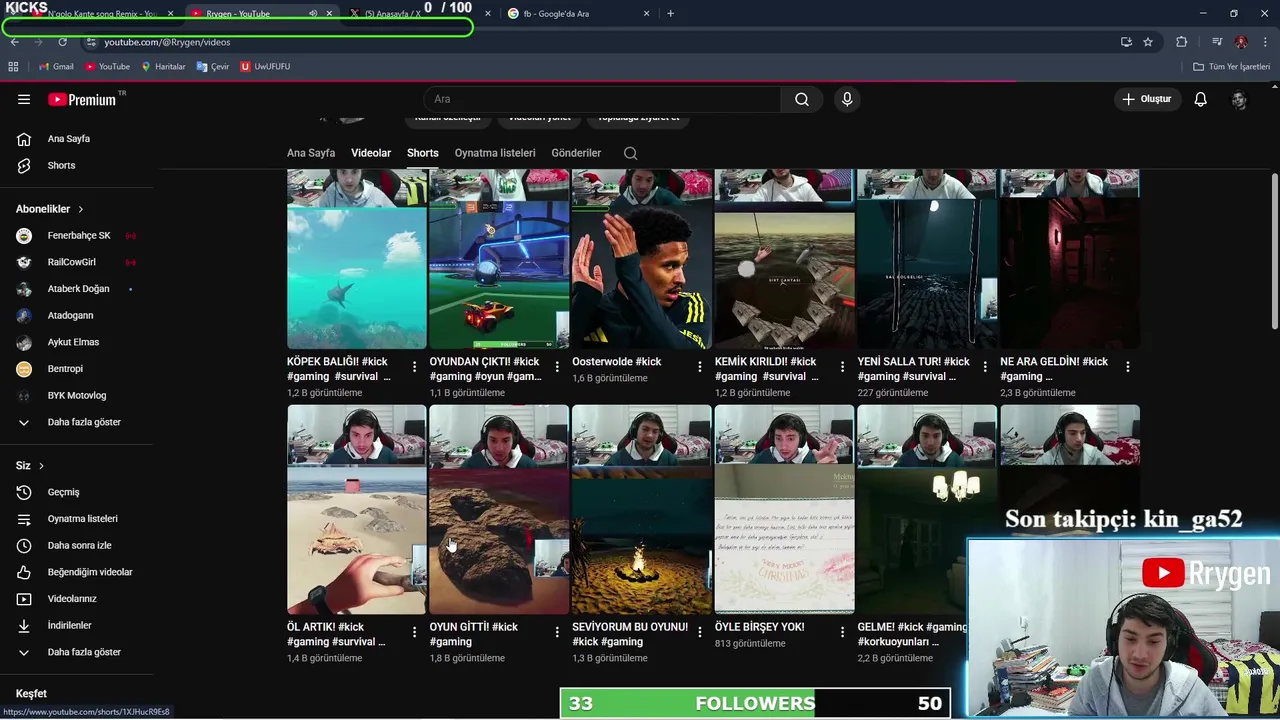Open options menu for KÖPEK BALIĞI short

[x=414, y=367]
